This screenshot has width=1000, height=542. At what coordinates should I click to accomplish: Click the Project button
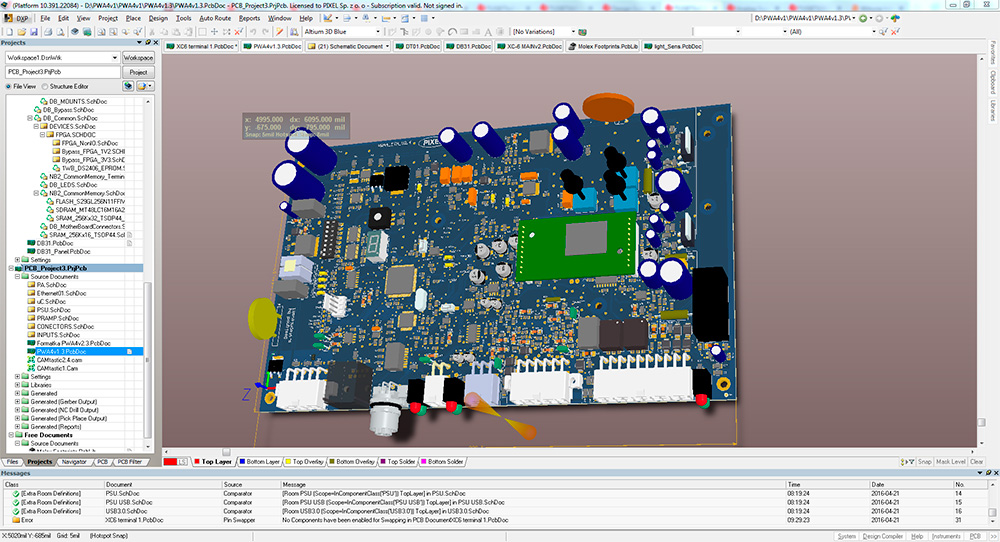click(x=138, y=72)
